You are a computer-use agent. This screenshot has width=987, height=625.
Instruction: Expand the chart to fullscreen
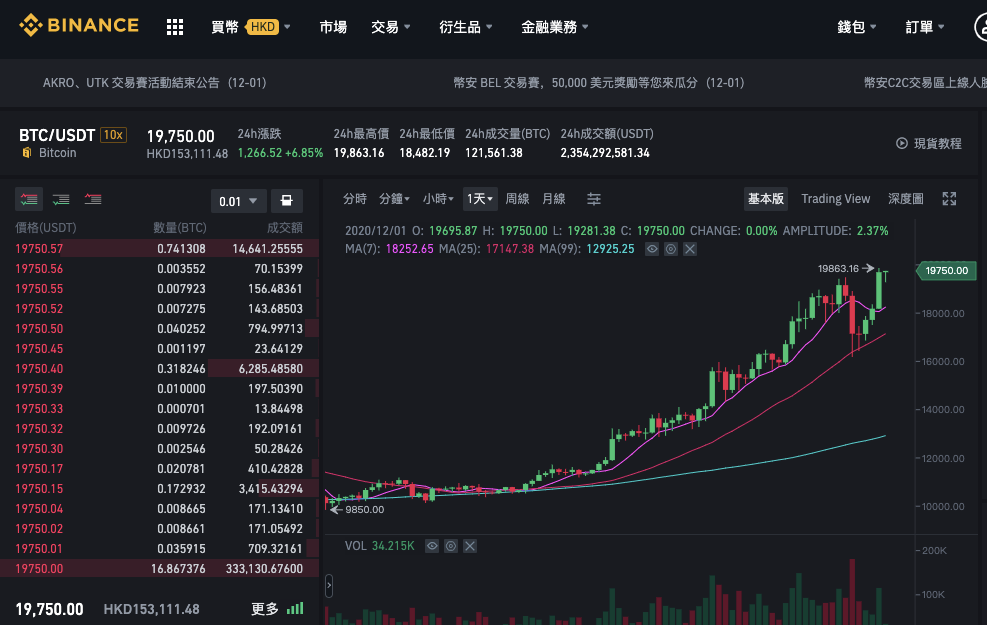pyautogui.click(x=949, y=199)
